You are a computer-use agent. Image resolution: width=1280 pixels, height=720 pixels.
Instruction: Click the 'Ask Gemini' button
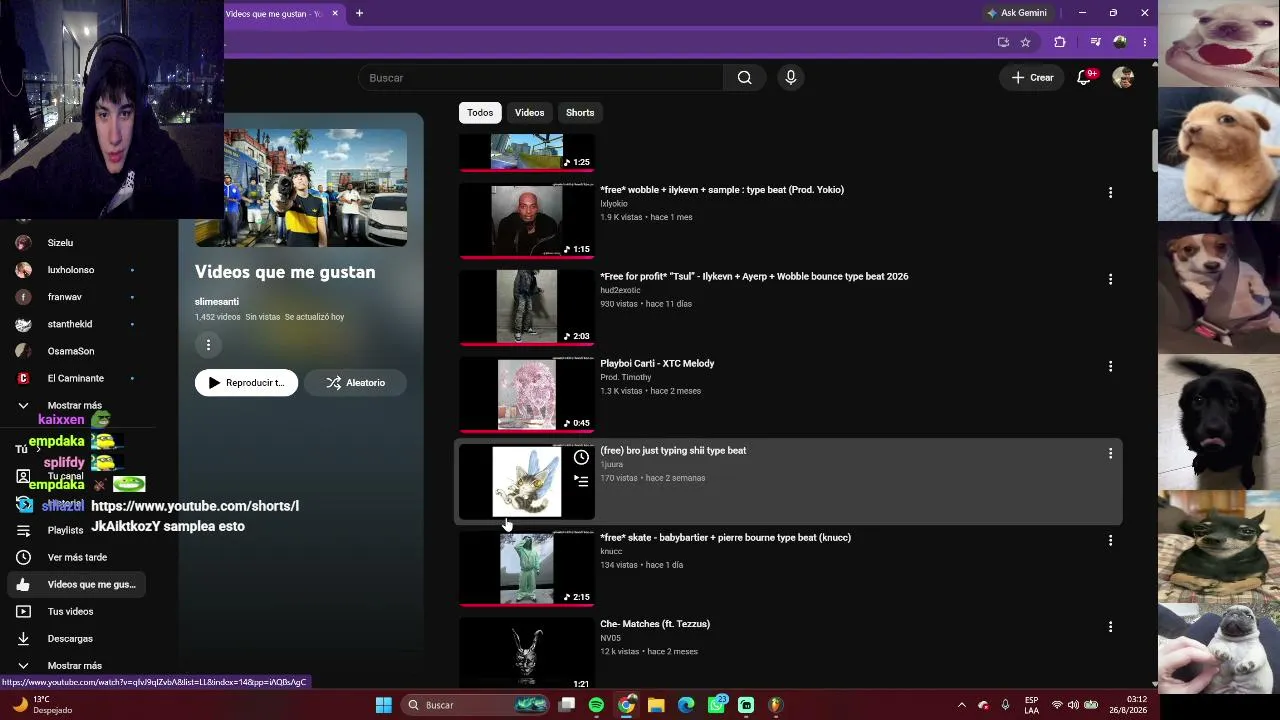click(x=1017, y=13)
